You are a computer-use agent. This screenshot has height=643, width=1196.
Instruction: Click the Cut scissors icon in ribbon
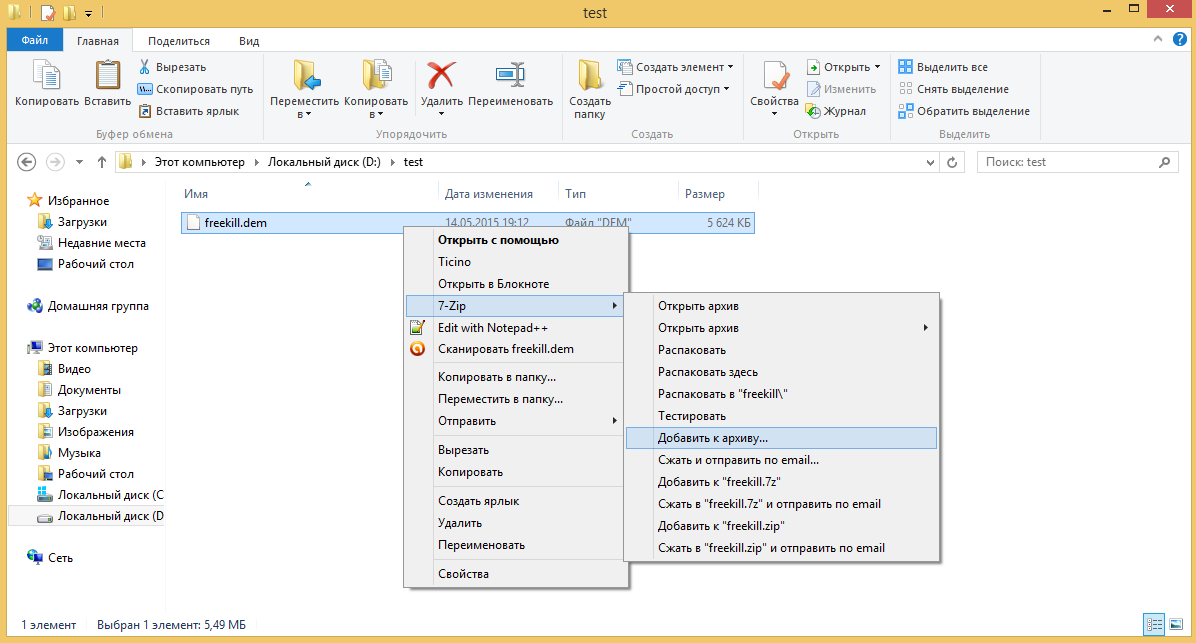[x=145, y=67]
